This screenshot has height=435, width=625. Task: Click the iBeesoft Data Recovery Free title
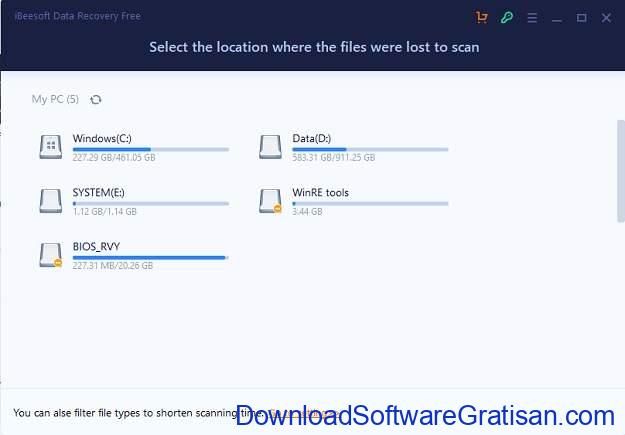(x=78, y=16)
